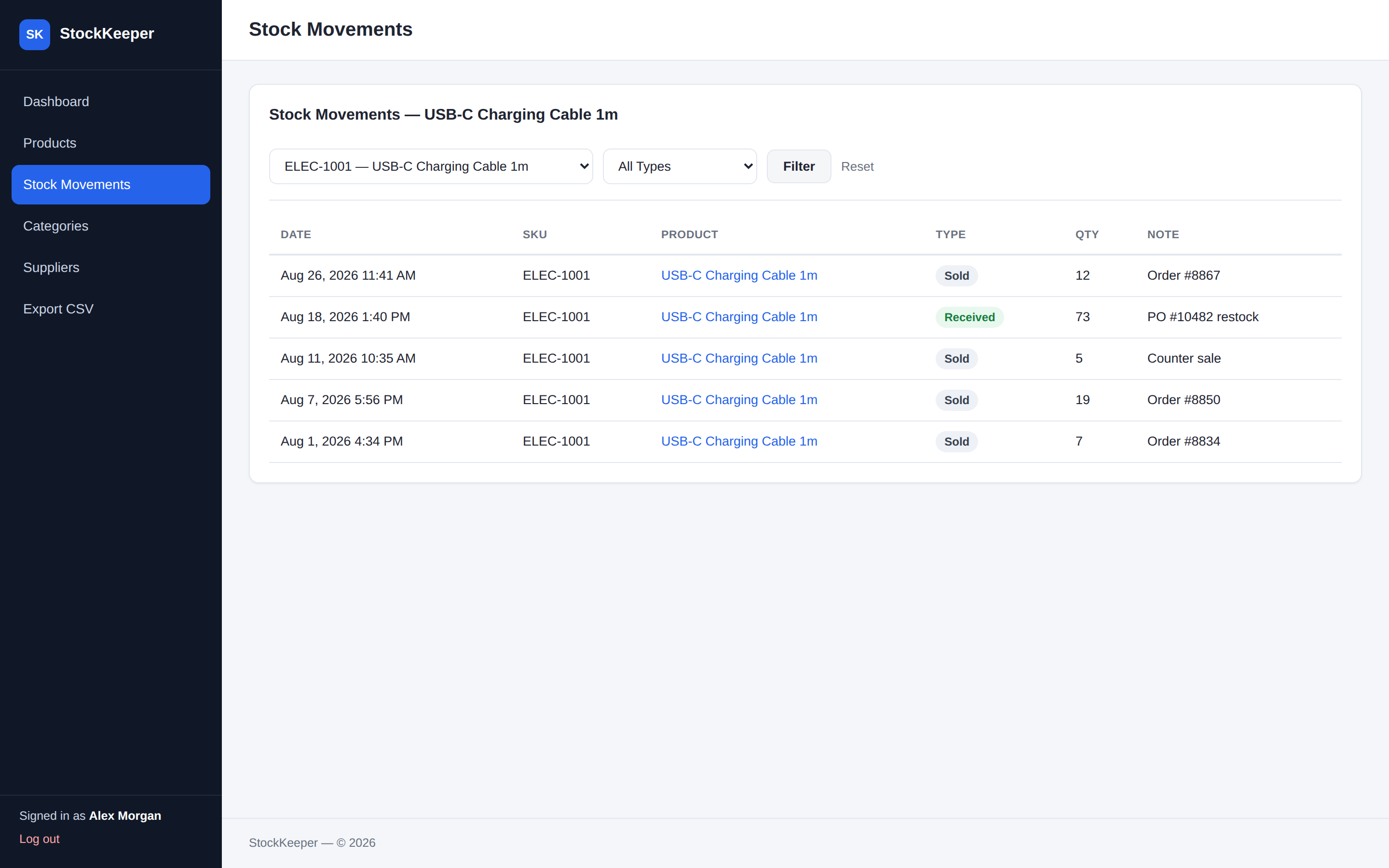
Task: Open USB-C Charging Cable link in Order #8850 row
Action: [x=739, y=400]
